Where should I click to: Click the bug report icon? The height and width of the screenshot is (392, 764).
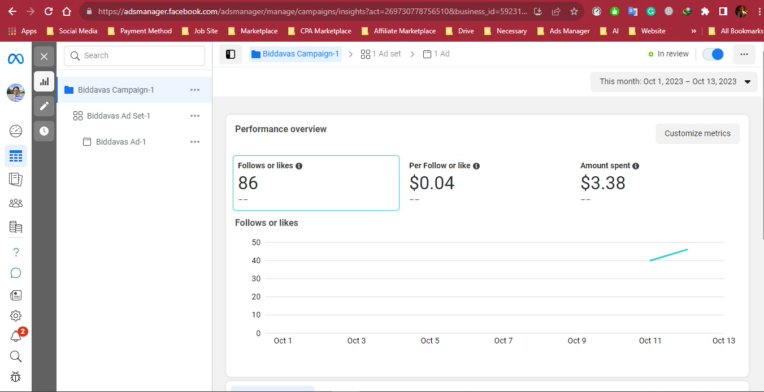click(16, 377)
